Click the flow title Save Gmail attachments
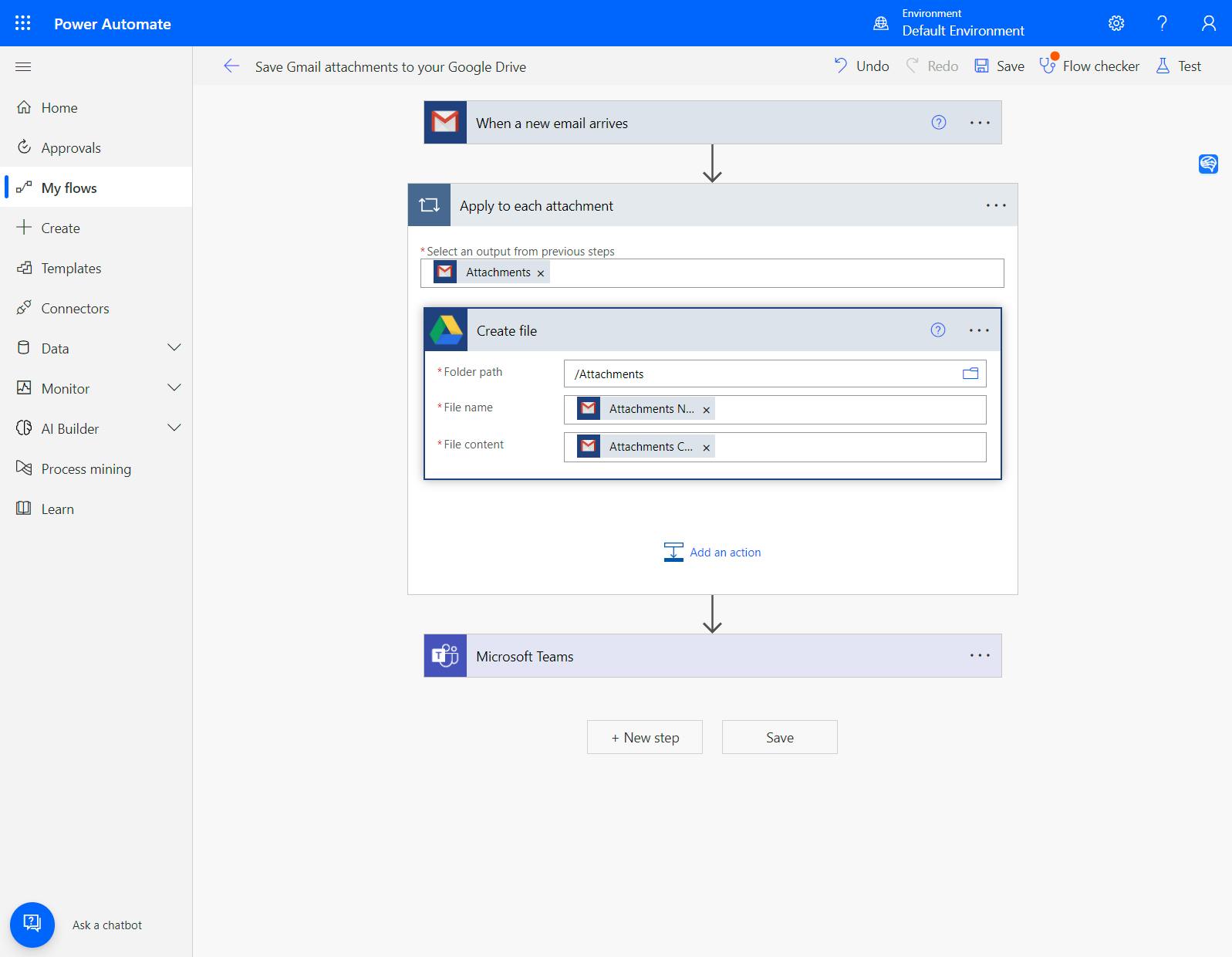 point(390,66)
